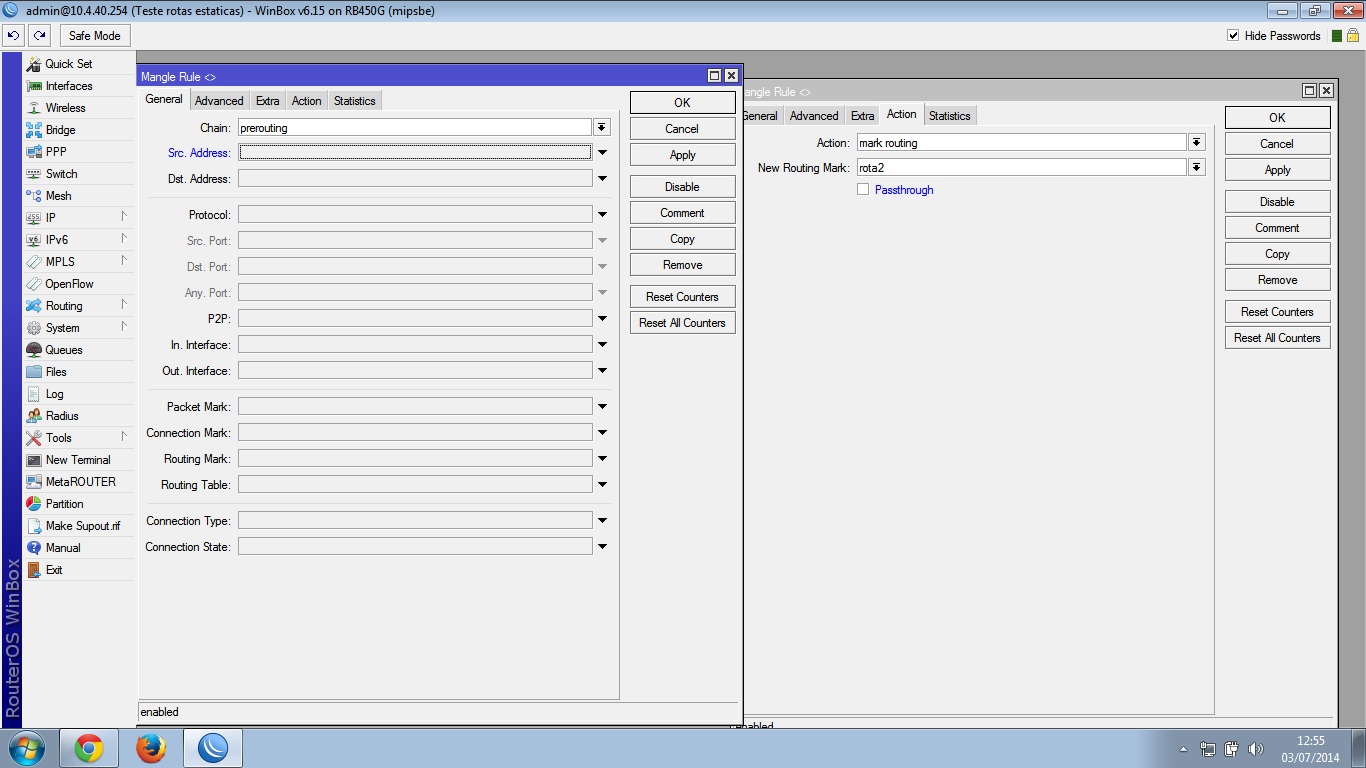The height and width of the screenshot is (768, 1366).
Task: Open the Queues window
Action: (64, 350)
